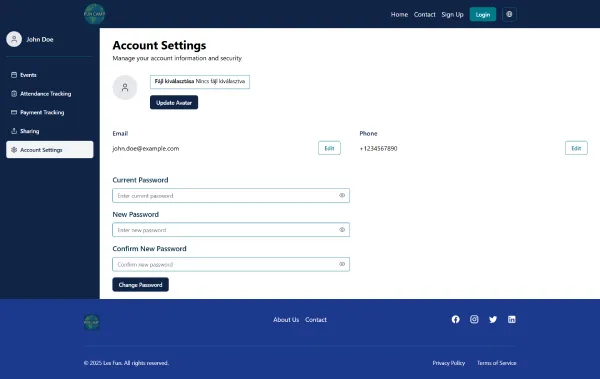Image resolution: width=600 pixels, height=379 pixels.
Task: Click the Account Settings page heading
Action: click(x=159, y=46)
